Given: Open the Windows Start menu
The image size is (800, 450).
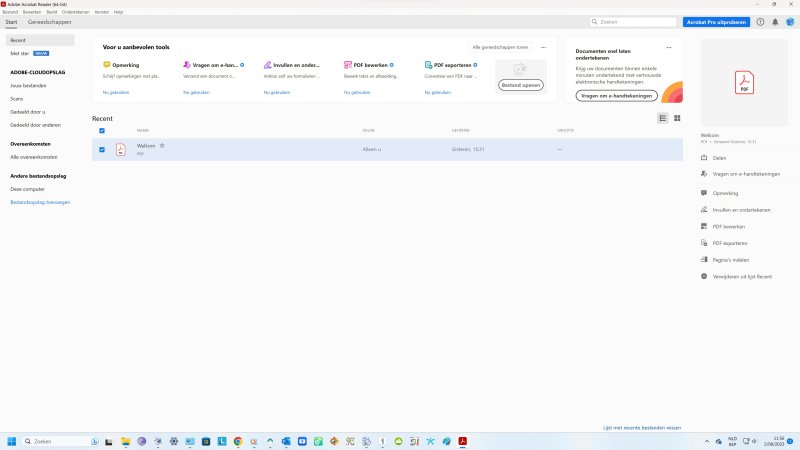Looking at the screenshot, I should 13,441.
